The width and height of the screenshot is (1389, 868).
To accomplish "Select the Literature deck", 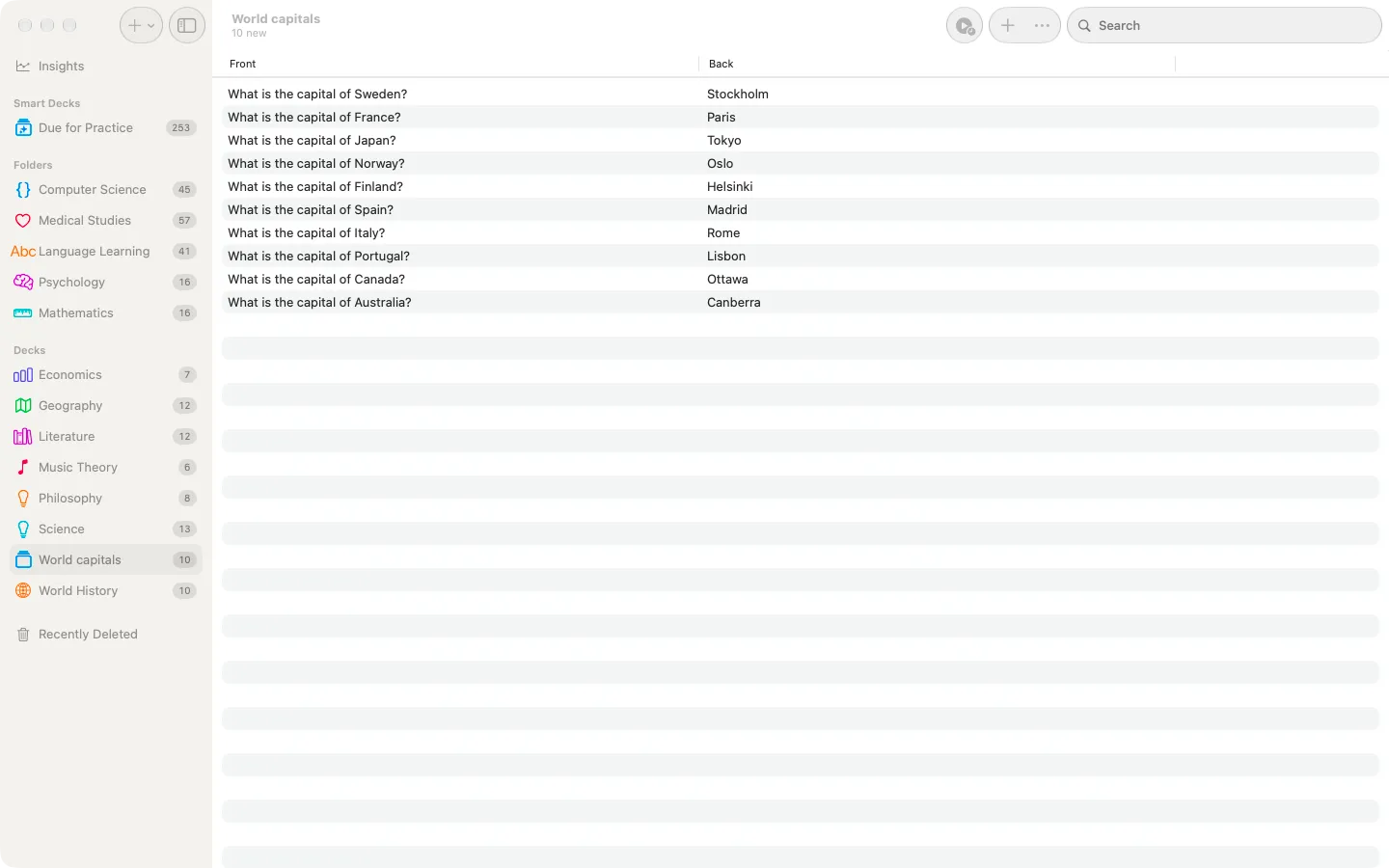I will pos(106,437).
